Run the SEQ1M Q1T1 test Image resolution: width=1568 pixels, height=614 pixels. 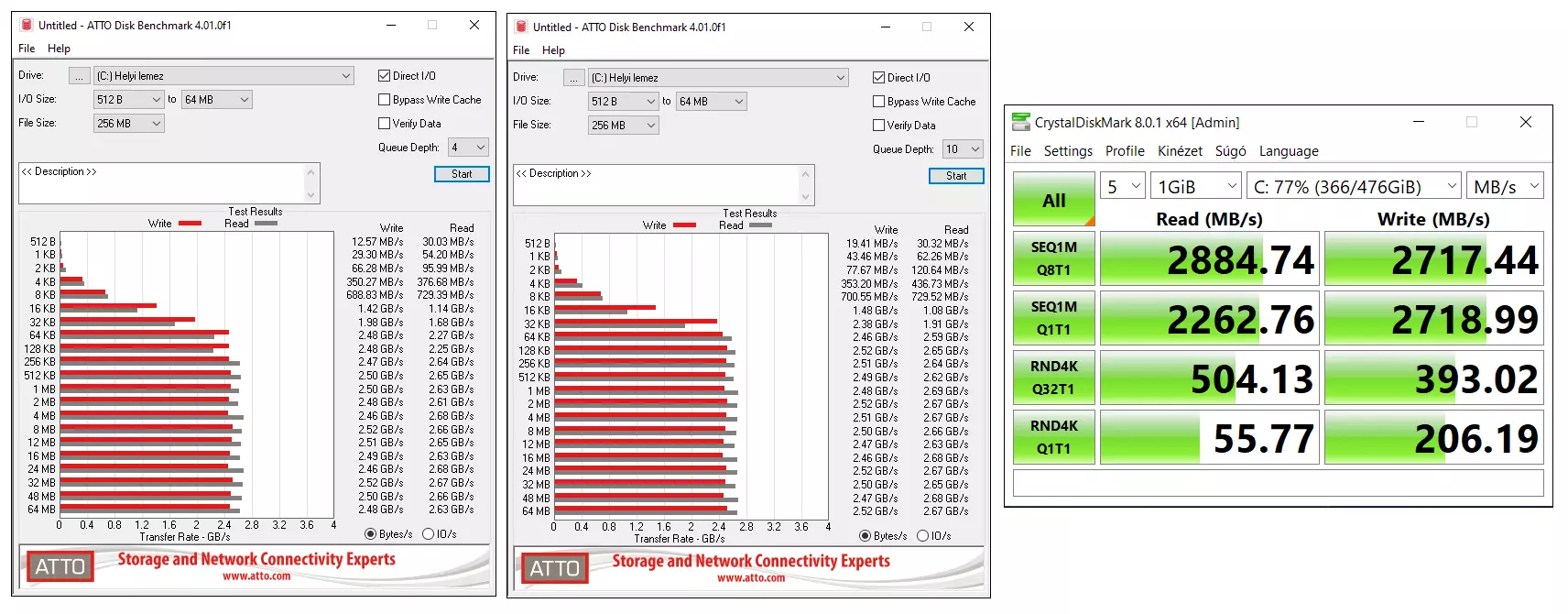1054,318
